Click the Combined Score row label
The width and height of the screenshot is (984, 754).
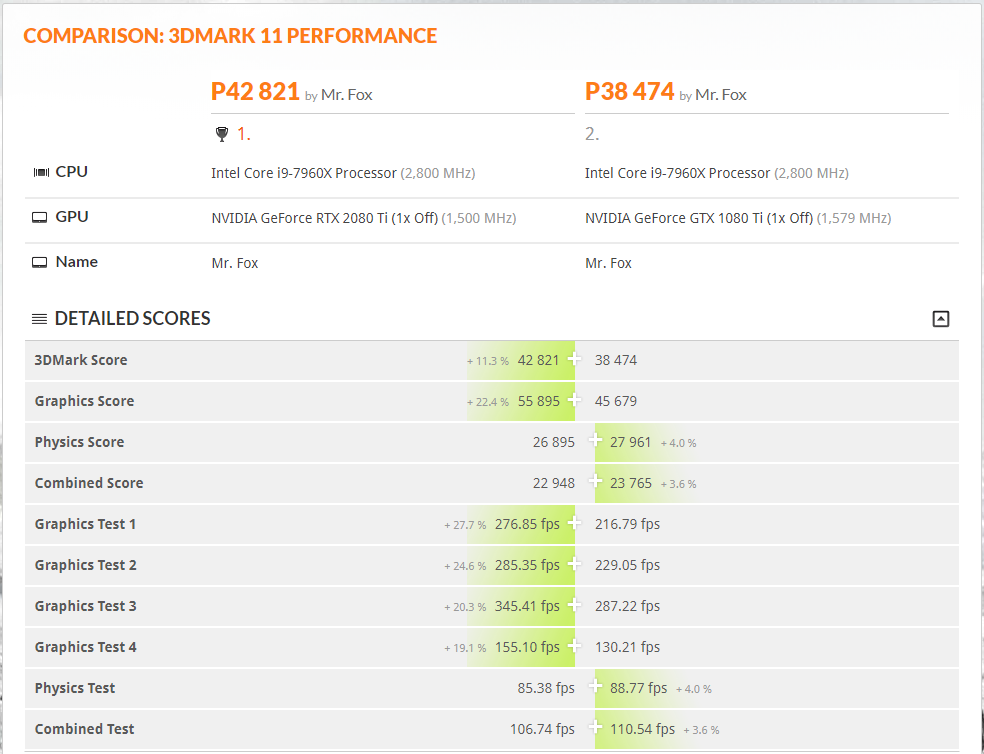89,483
